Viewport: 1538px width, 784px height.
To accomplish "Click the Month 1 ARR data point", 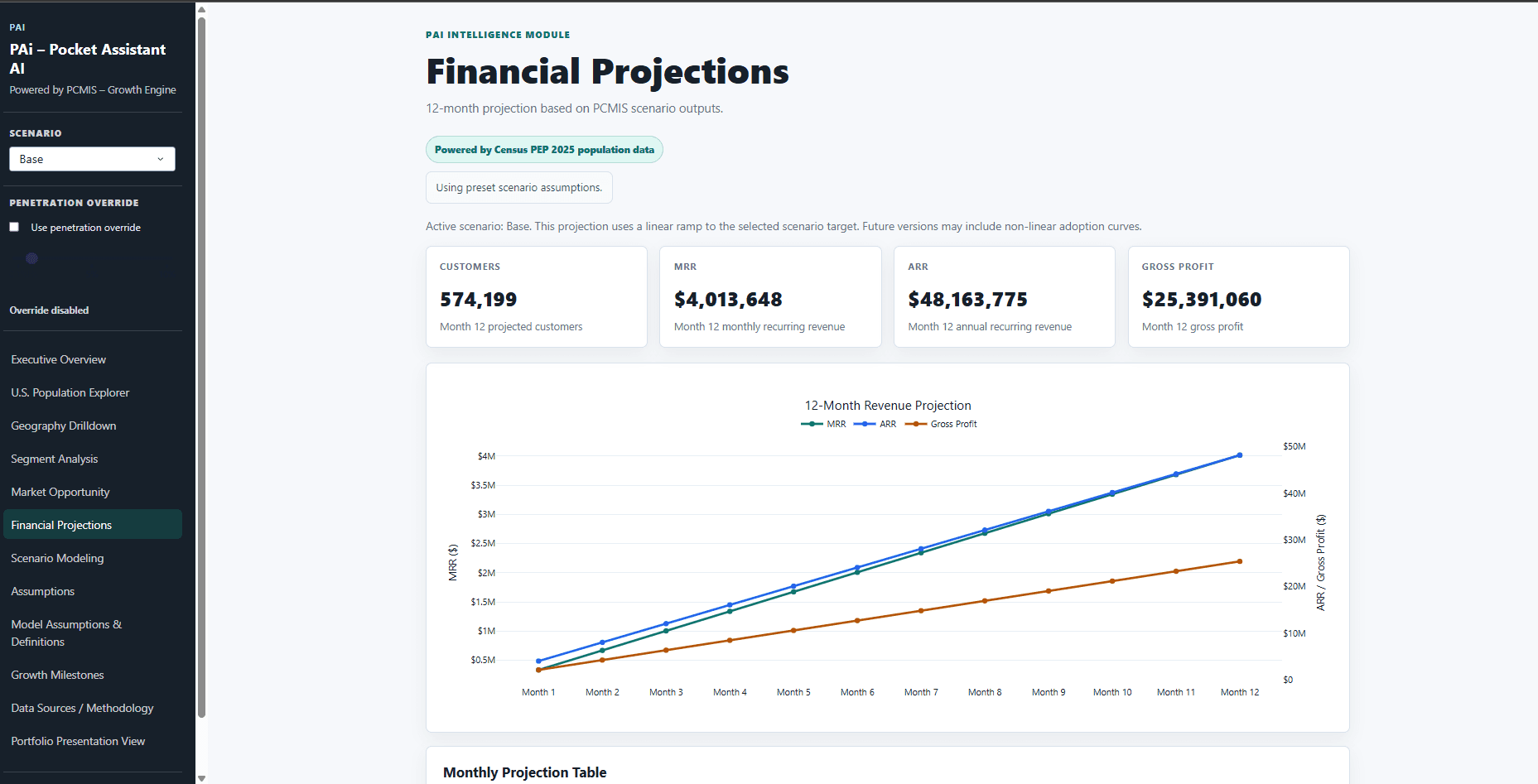I will point(538,661).
